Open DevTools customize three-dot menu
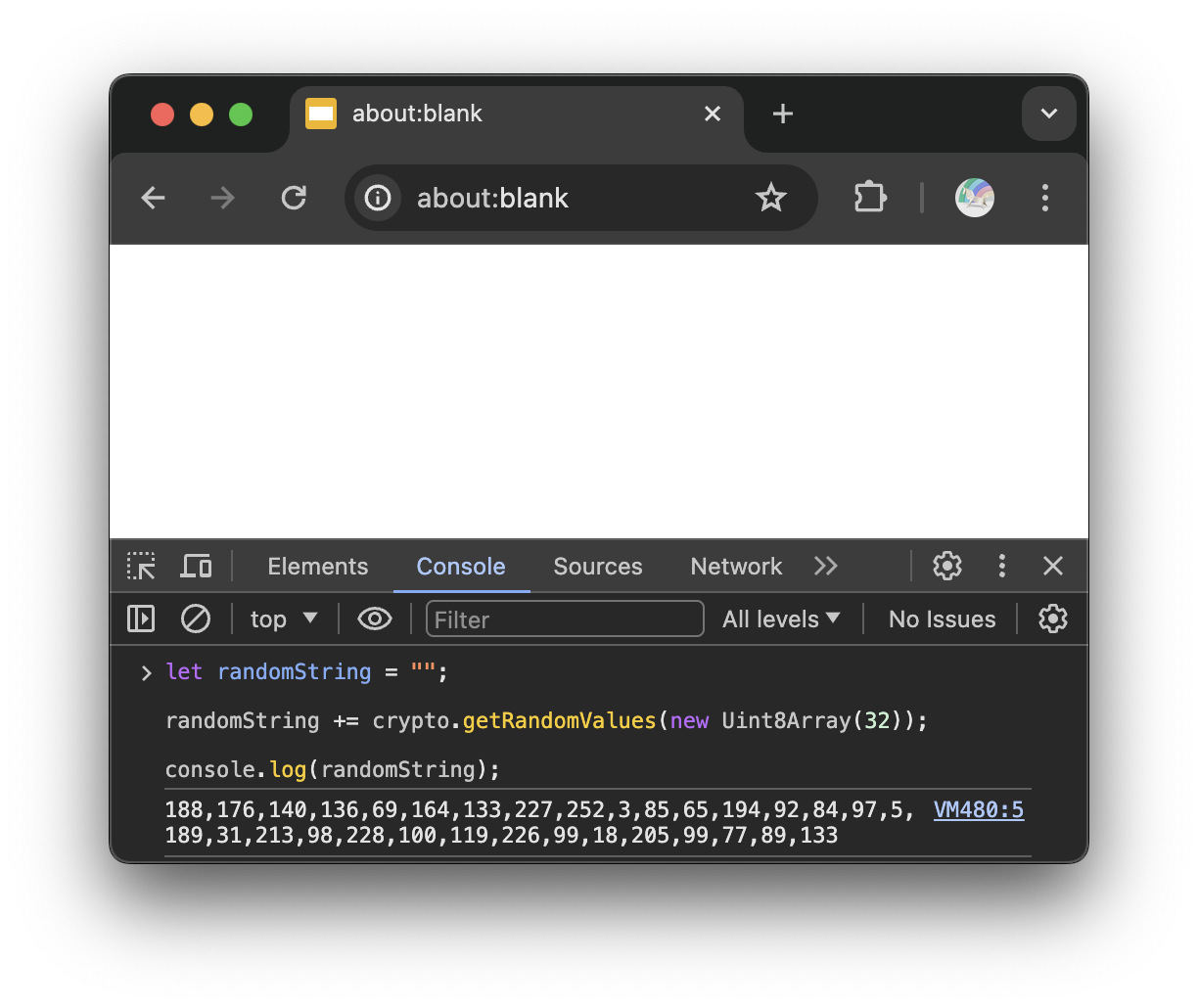 coord(1001,566)
